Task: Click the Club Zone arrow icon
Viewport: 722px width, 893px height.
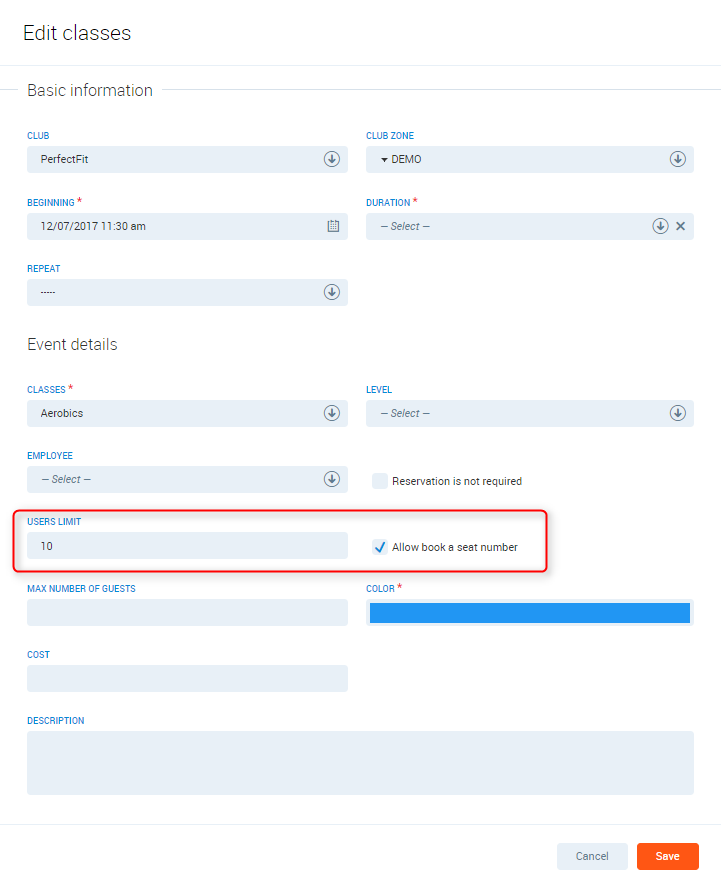Action: coord(677,159)
